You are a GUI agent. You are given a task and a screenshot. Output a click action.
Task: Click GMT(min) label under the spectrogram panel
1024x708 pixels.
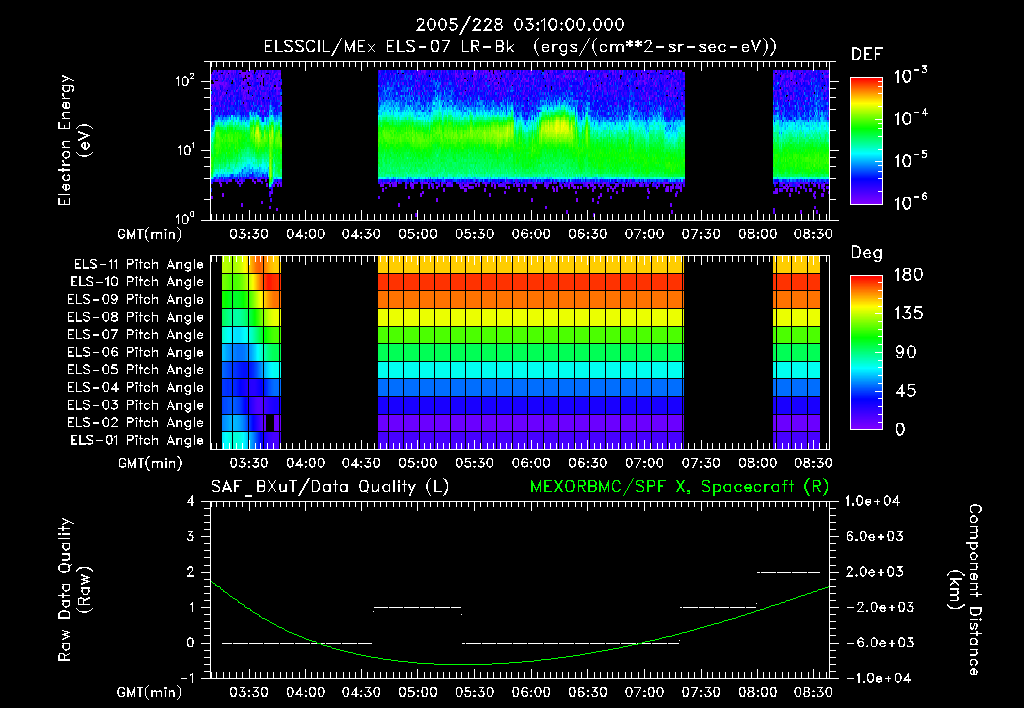click(x=150, y=234)
